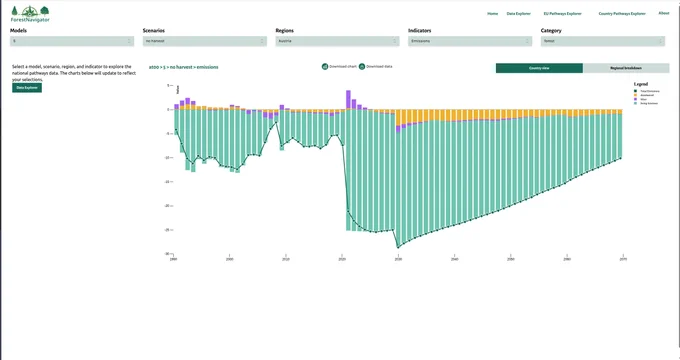This screenshot has width=680, height=360.
Task: Click the lowest line point at 2030
Action: point(398,247)
